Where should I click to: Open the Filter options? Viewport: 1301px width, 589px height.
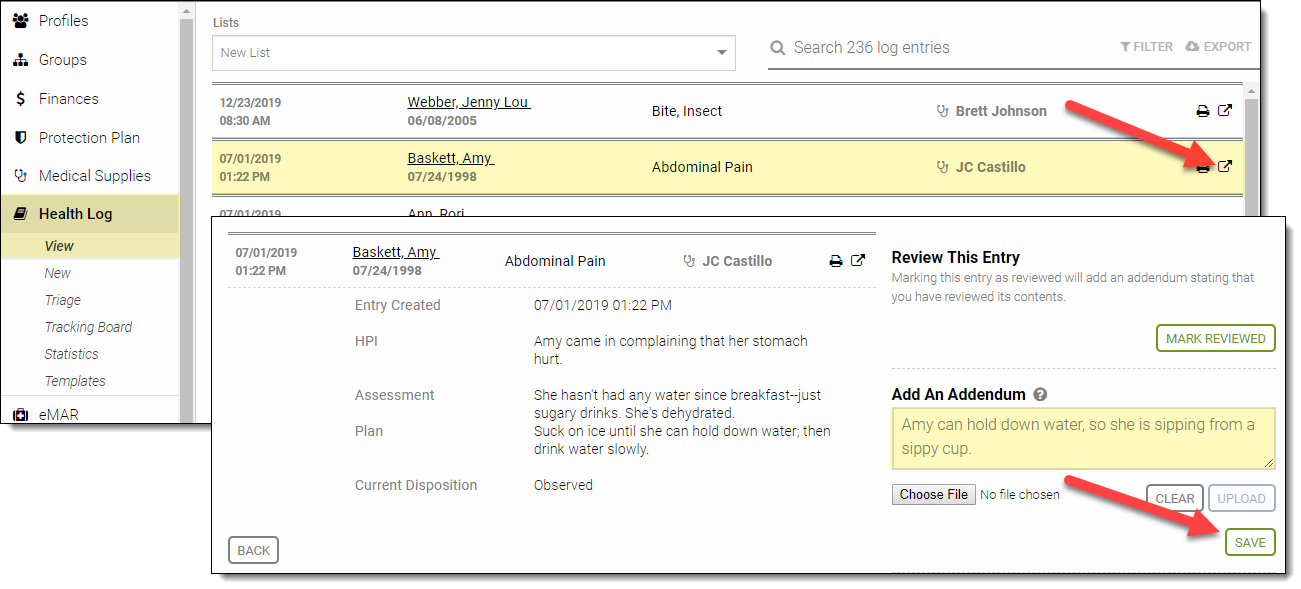(1146, 47)
